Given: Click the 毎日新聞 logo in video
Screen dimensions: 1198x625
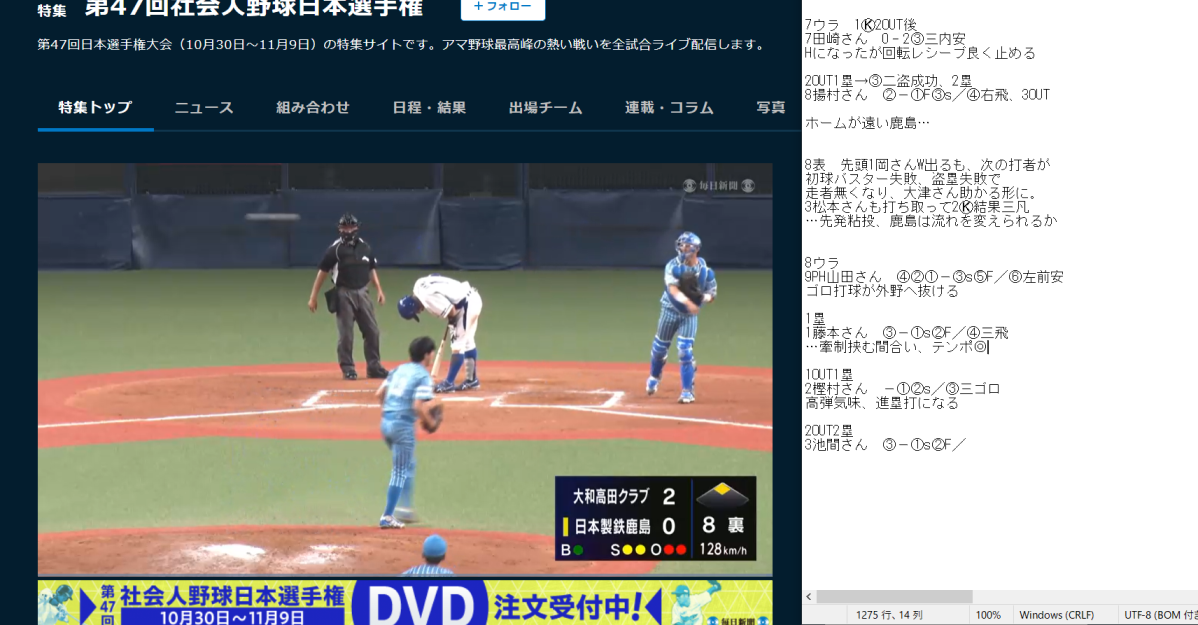Looking at the screenshot, I should 718,186.
